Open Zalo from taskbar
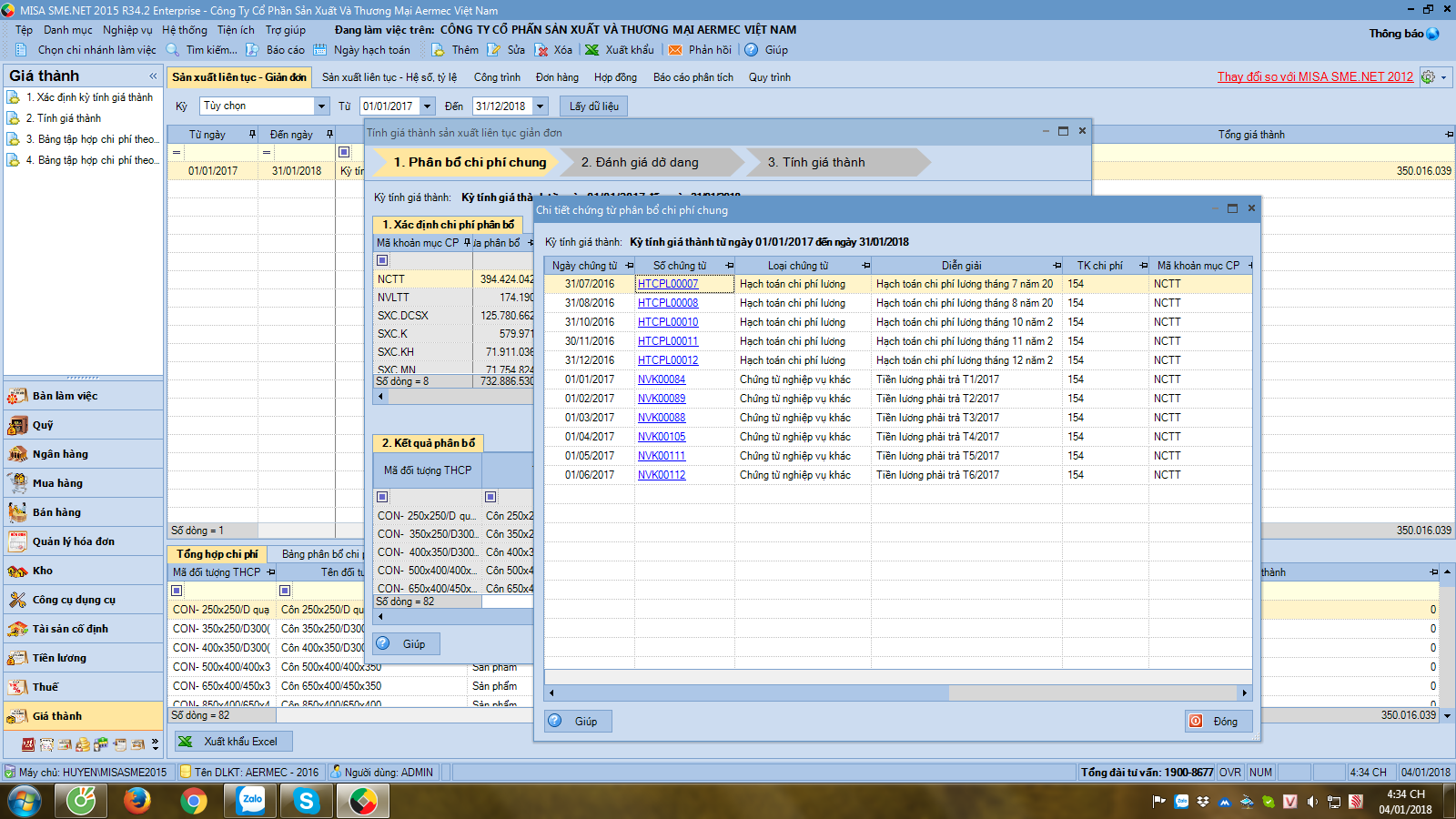The height and width of the screenshot is (819, 1456). 251,801
